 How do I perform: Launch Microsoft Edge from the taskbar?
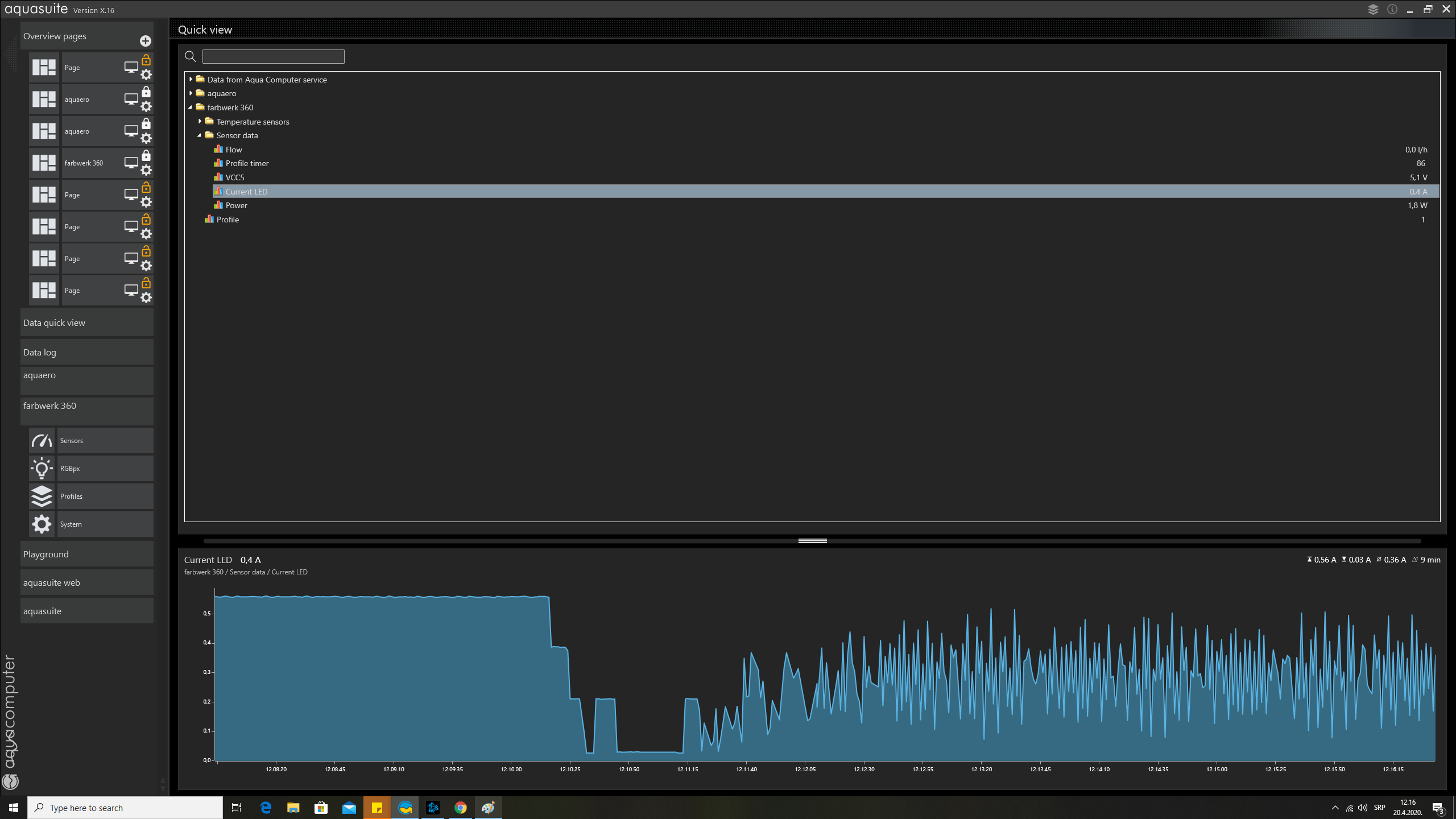tap(266, 808)
